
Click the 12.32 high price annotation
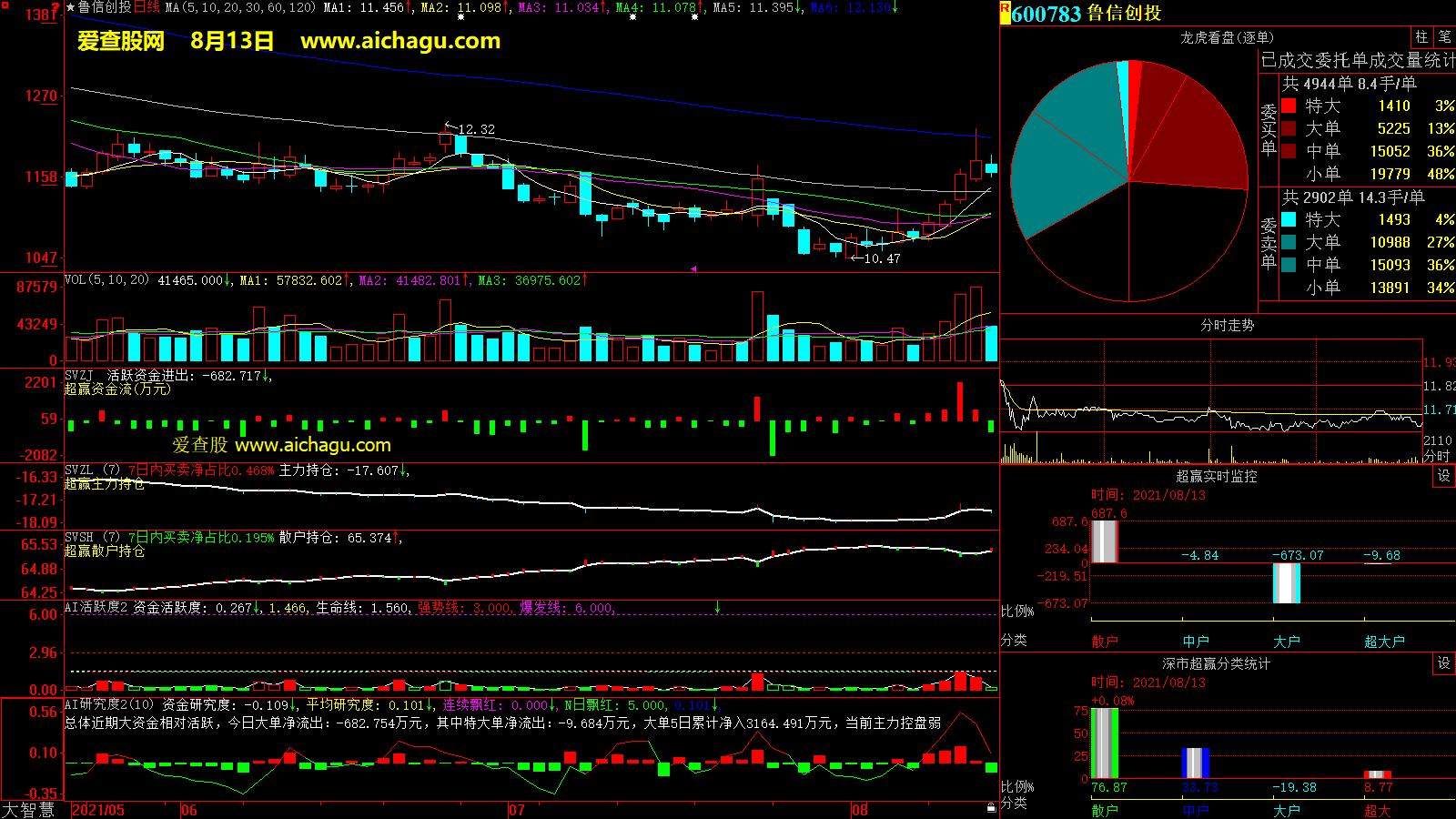tap(476, 129)
